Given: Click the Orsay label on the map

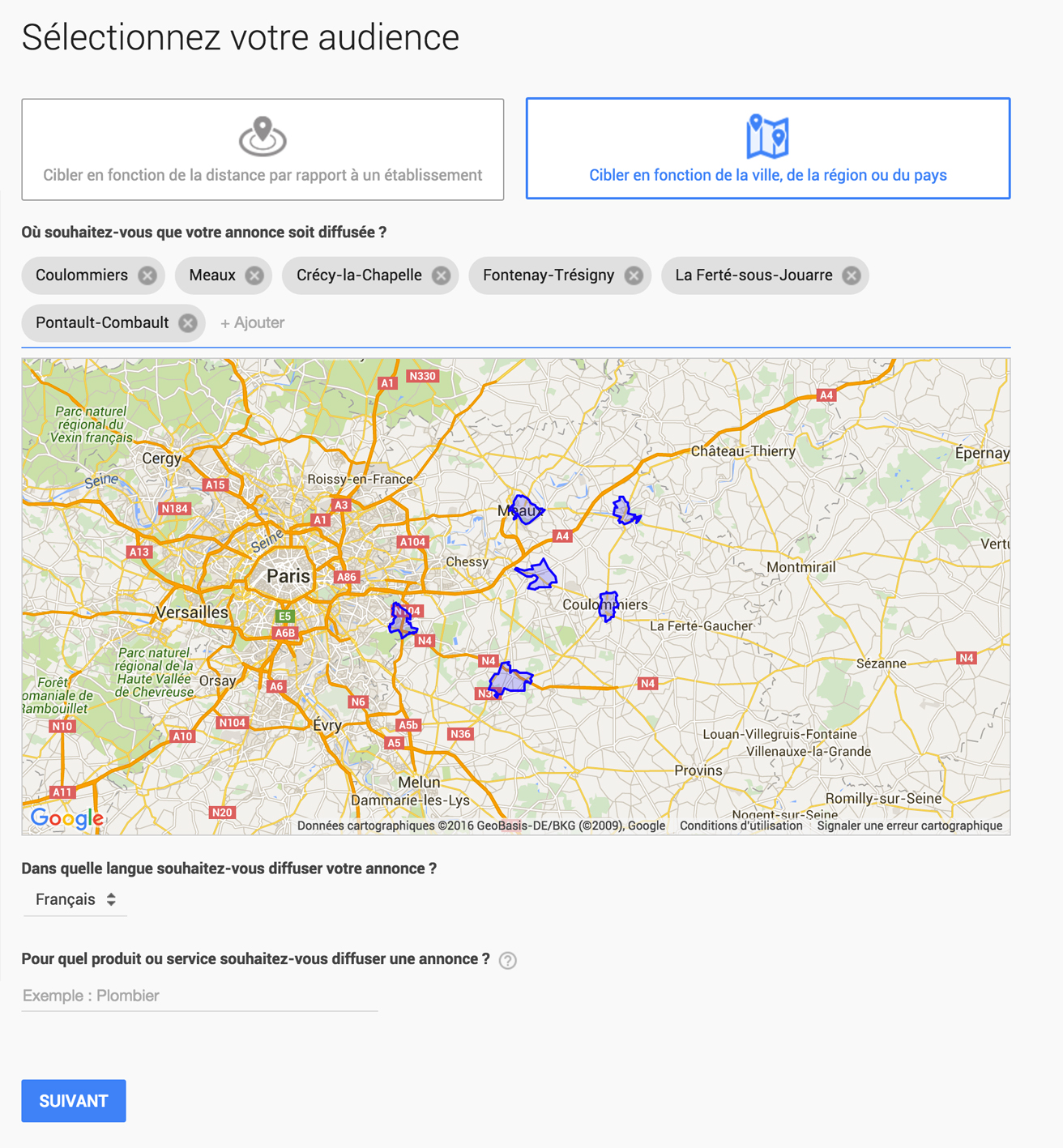Looking at the screenshot, I should click(217, 681).
